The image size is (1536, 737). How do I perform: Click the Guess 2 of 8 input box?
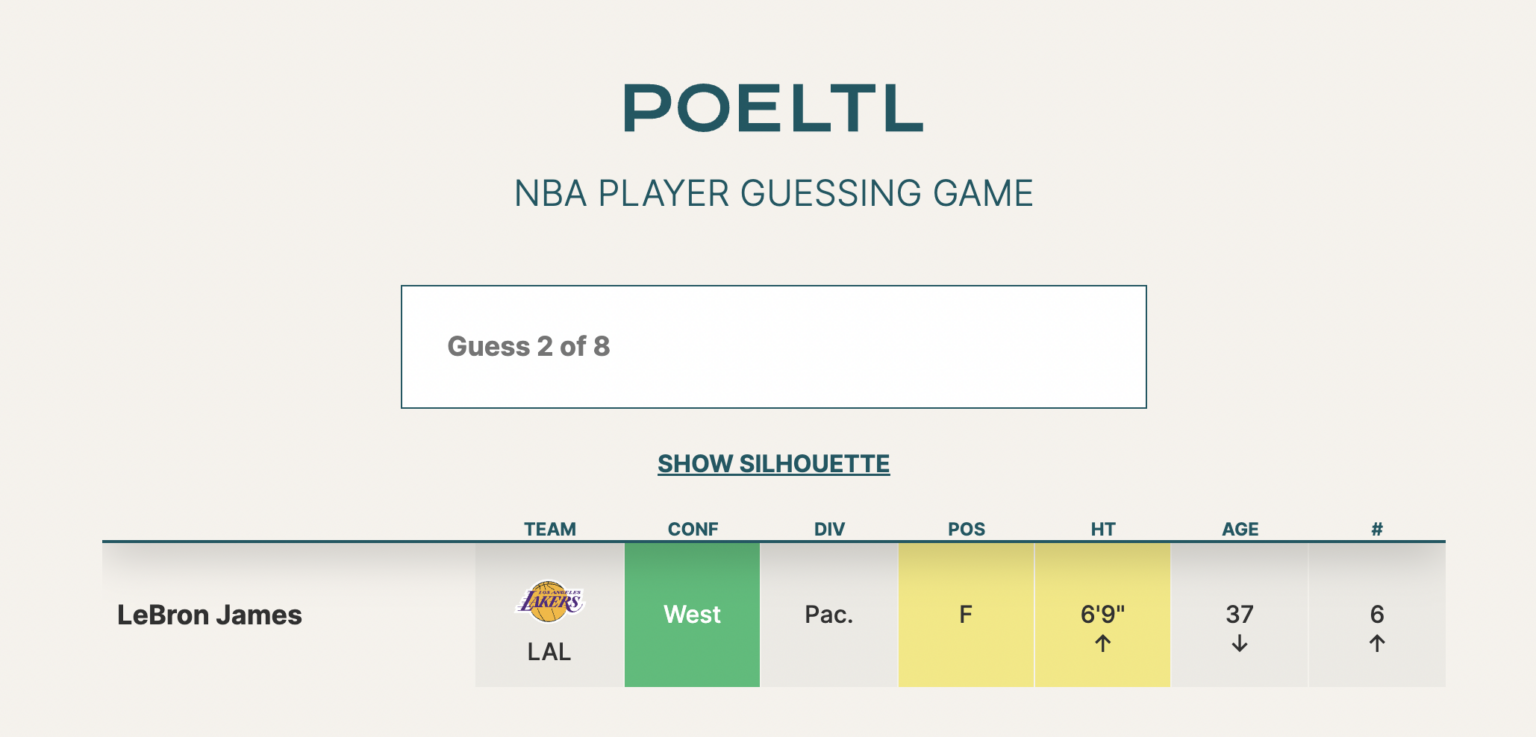pyautogui.click(x=772, y=346)
